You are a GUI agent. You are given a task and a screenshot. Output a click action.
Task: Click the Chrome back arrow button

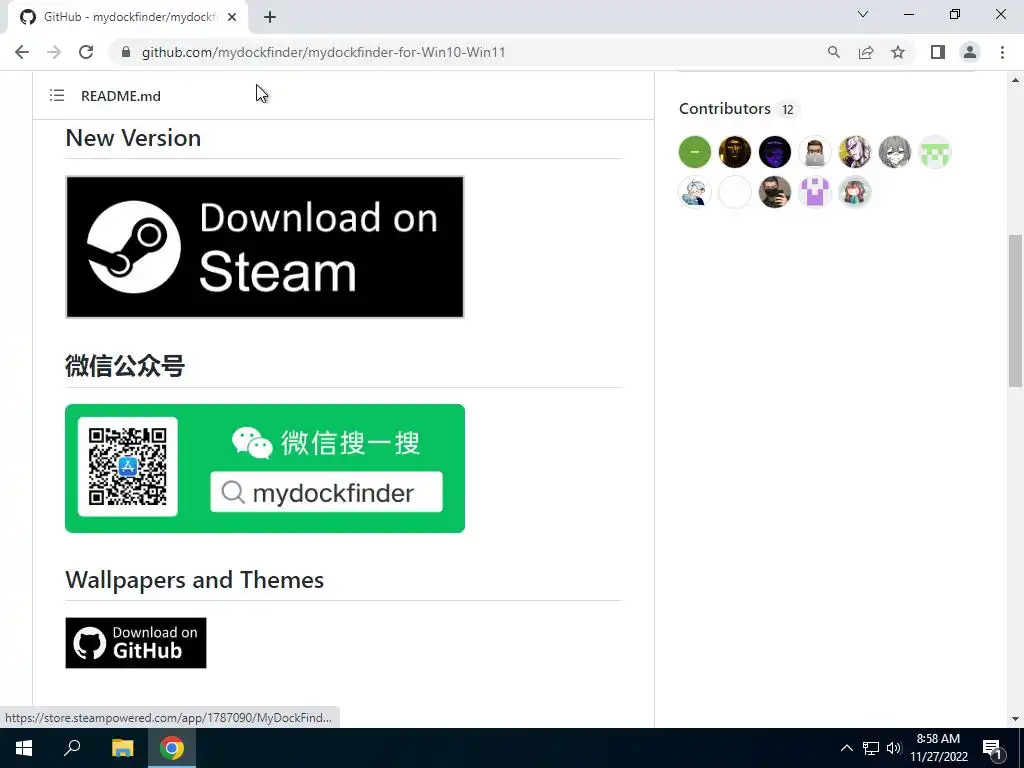point(22,52)
